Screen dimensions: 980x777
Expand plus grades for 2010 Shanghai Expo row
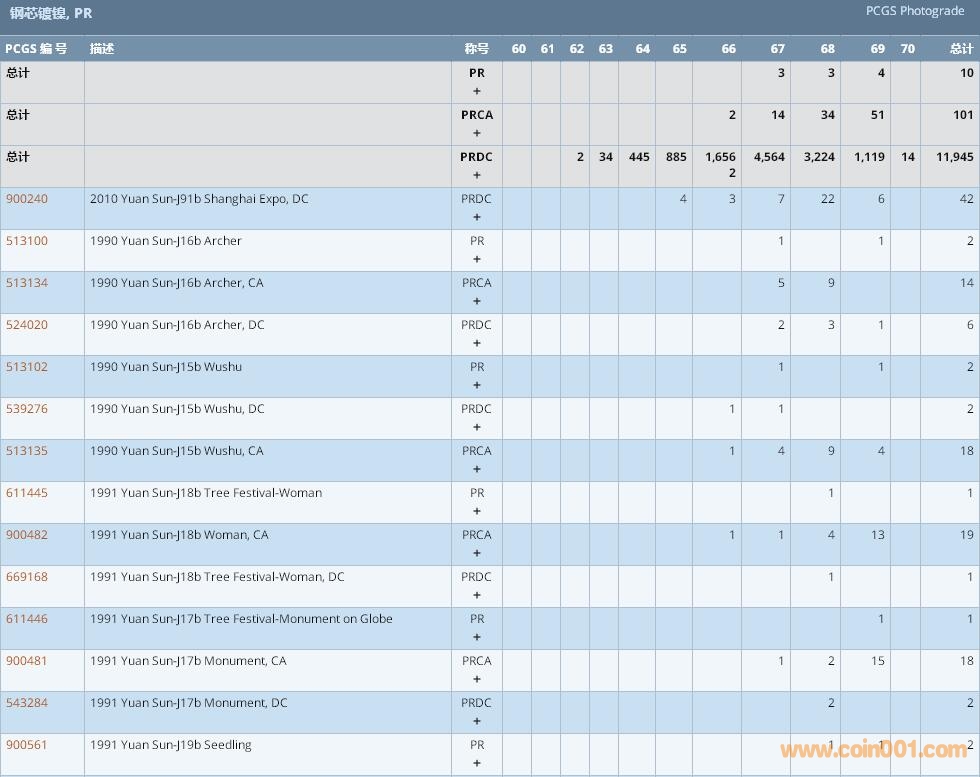coord(477,217)
